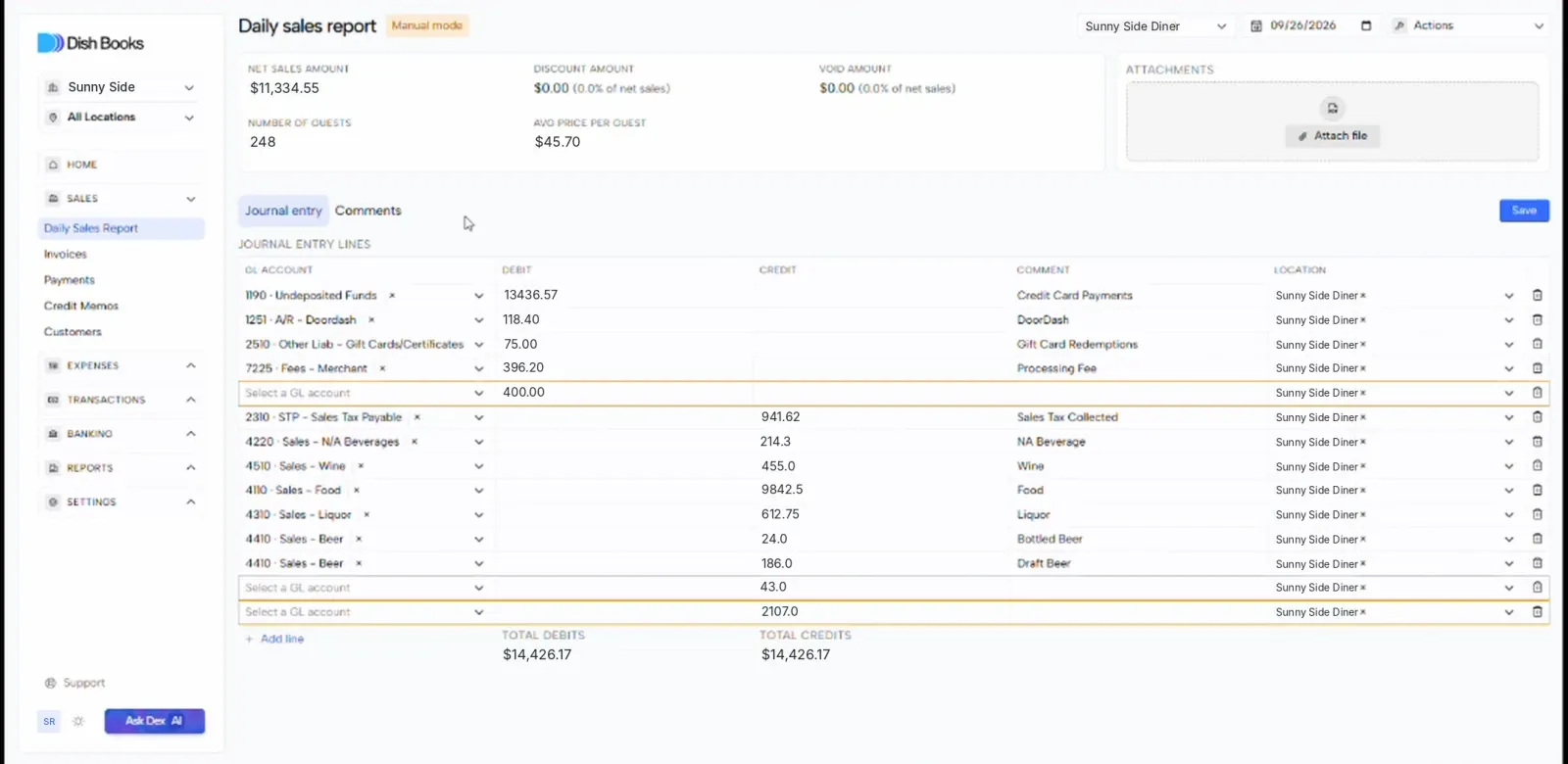This screenshot has height=764, width=1568.
Task: Trash the 2310 Sales Tax Payable line
Action: [x=1537, y=417]
